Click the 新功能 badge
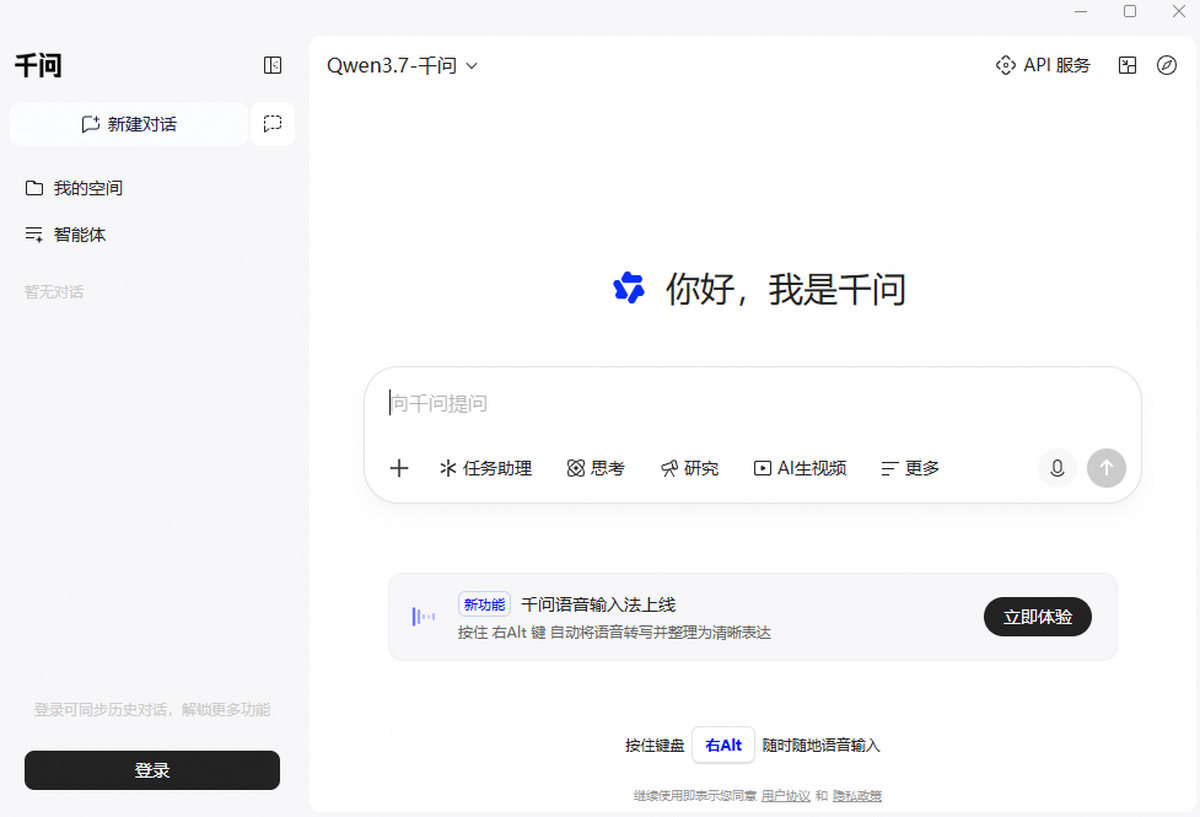The width and height of the screenshot is (1200, 817). [485, 604]
